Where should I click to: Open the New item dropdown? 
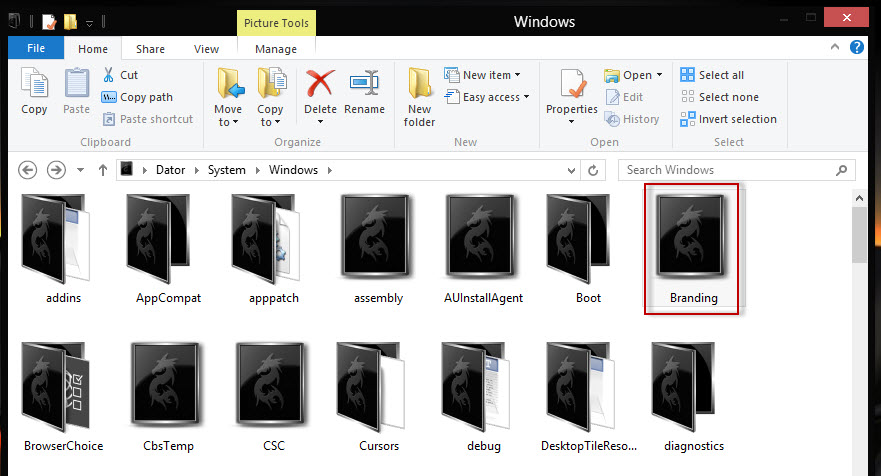click(x=517, y=75)
